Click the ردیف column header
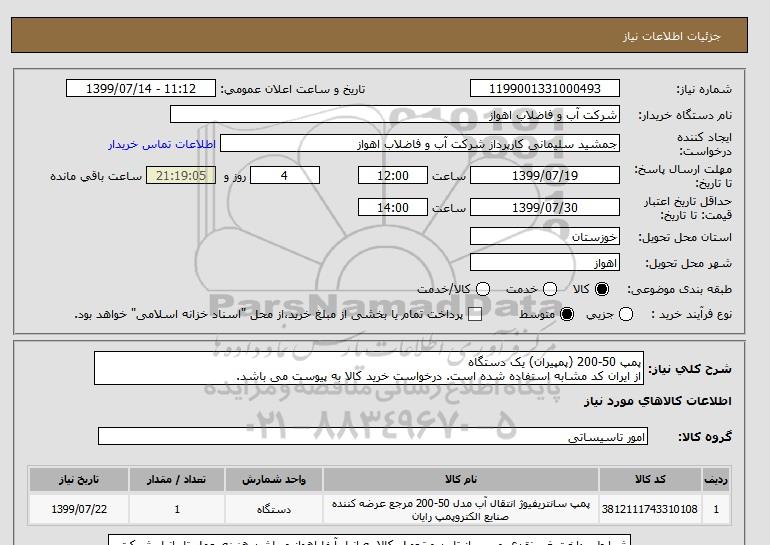 716,480
